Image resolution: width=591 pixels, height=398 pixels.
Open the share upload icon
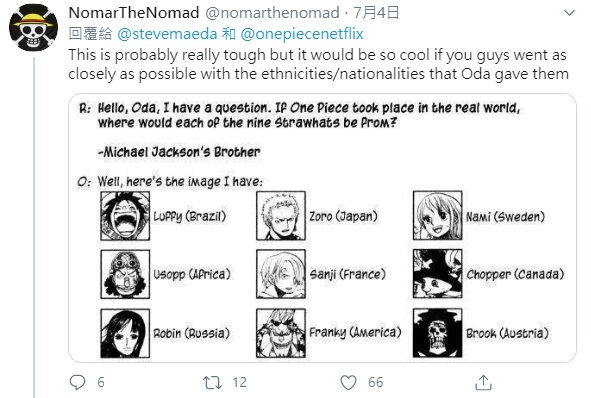point(483,382)
